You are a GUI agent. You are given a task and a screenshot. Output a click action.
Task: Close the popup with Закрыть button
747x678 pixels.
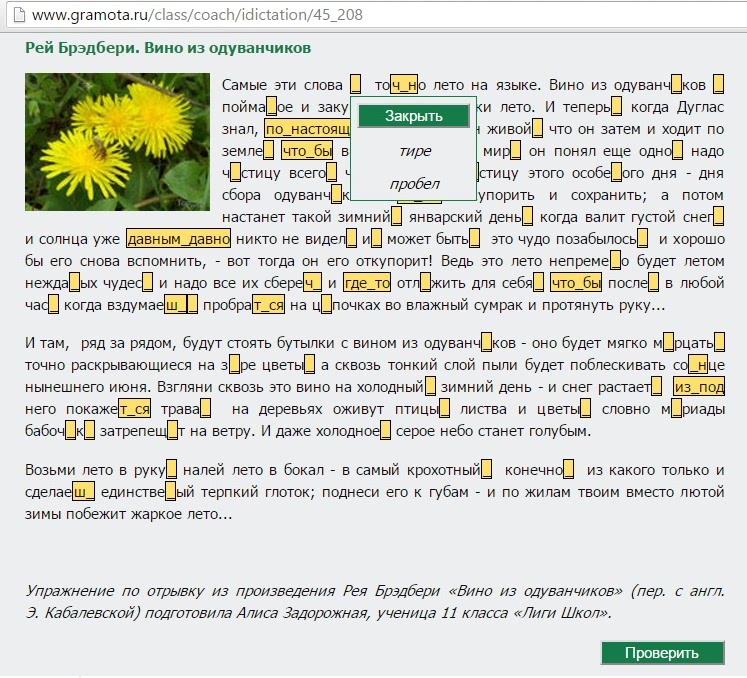[x=413, y=116]
